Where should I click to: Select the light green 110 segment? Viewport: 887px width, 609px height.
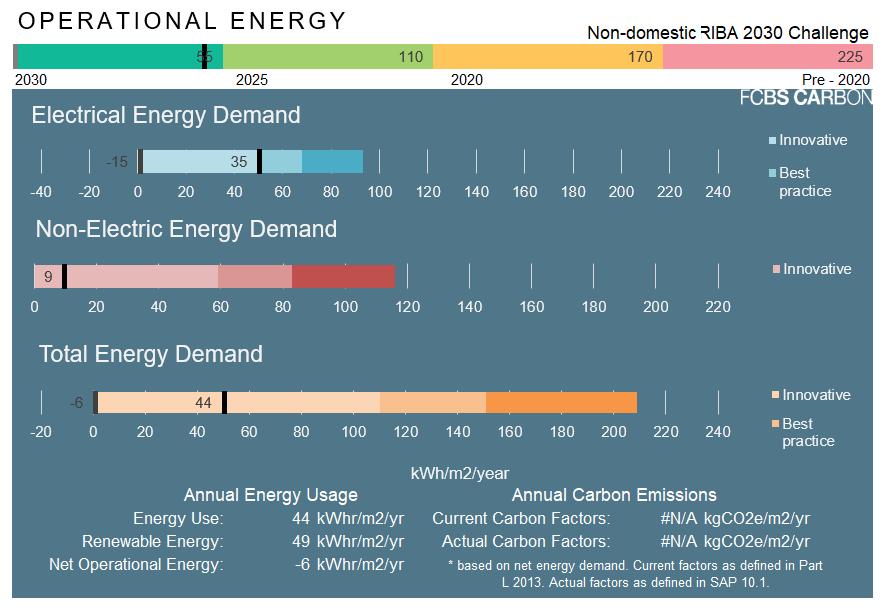coord(328,57)
